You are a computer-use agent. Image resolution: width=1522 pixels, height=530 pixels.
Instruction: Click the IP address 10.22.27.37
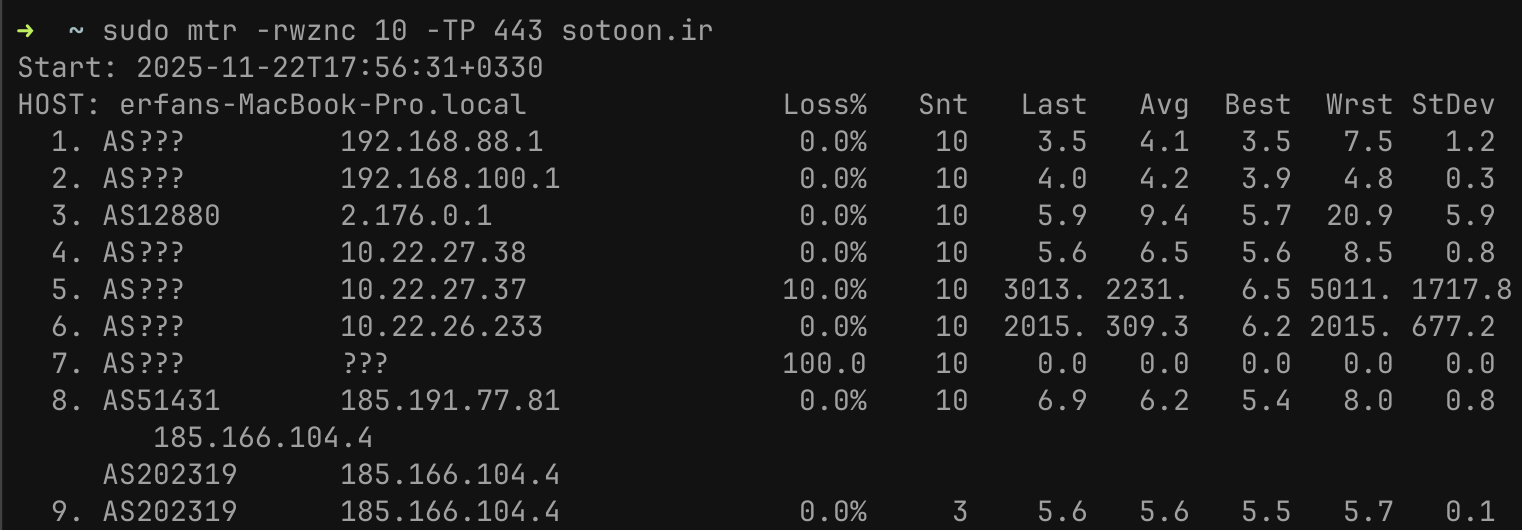pos(433,290)
